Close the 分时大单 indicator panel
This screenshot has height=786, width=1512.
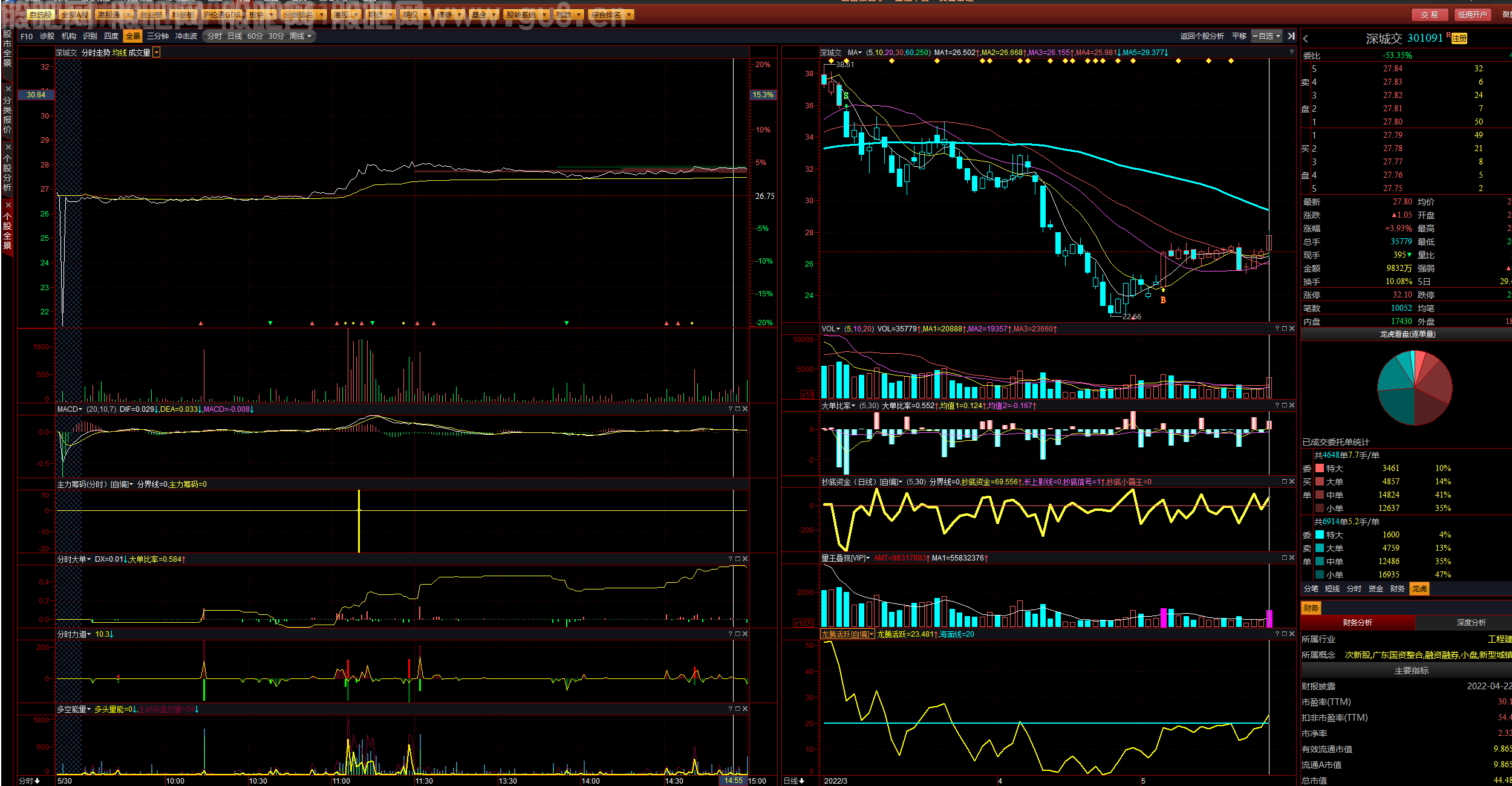click(x=745, y=559)
